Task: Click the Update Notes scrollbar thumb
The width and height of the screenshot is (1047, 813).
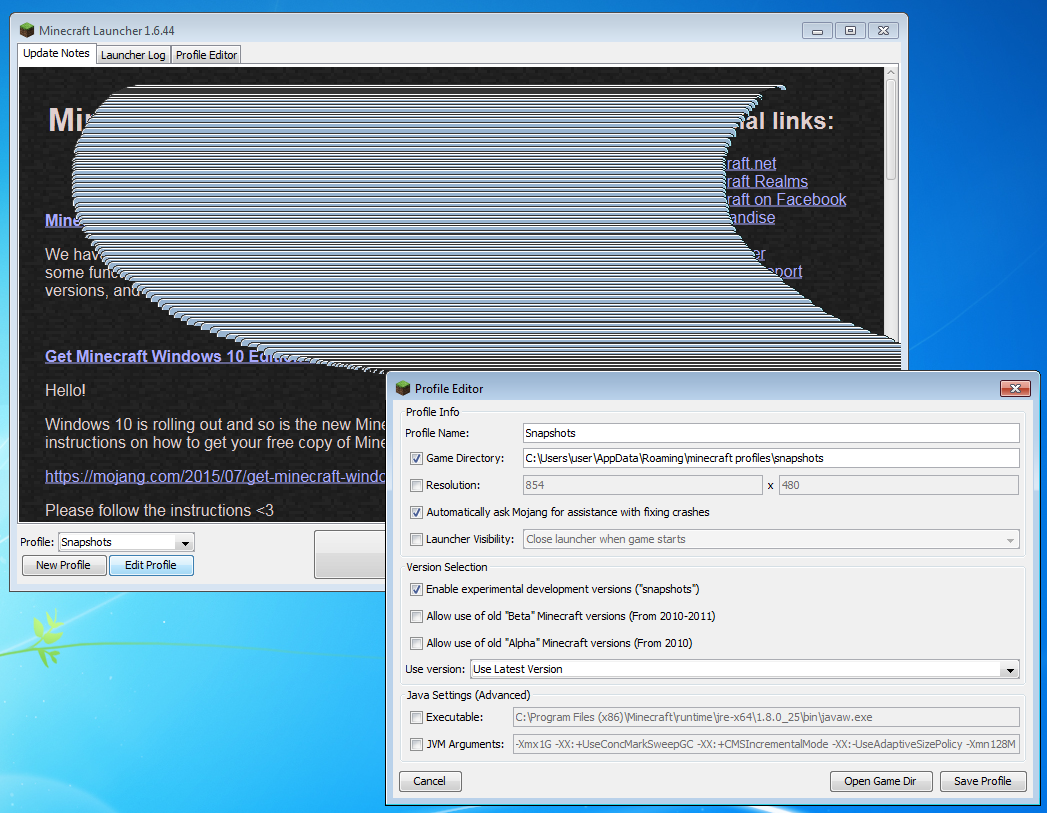Action: [x=891, y=129]
